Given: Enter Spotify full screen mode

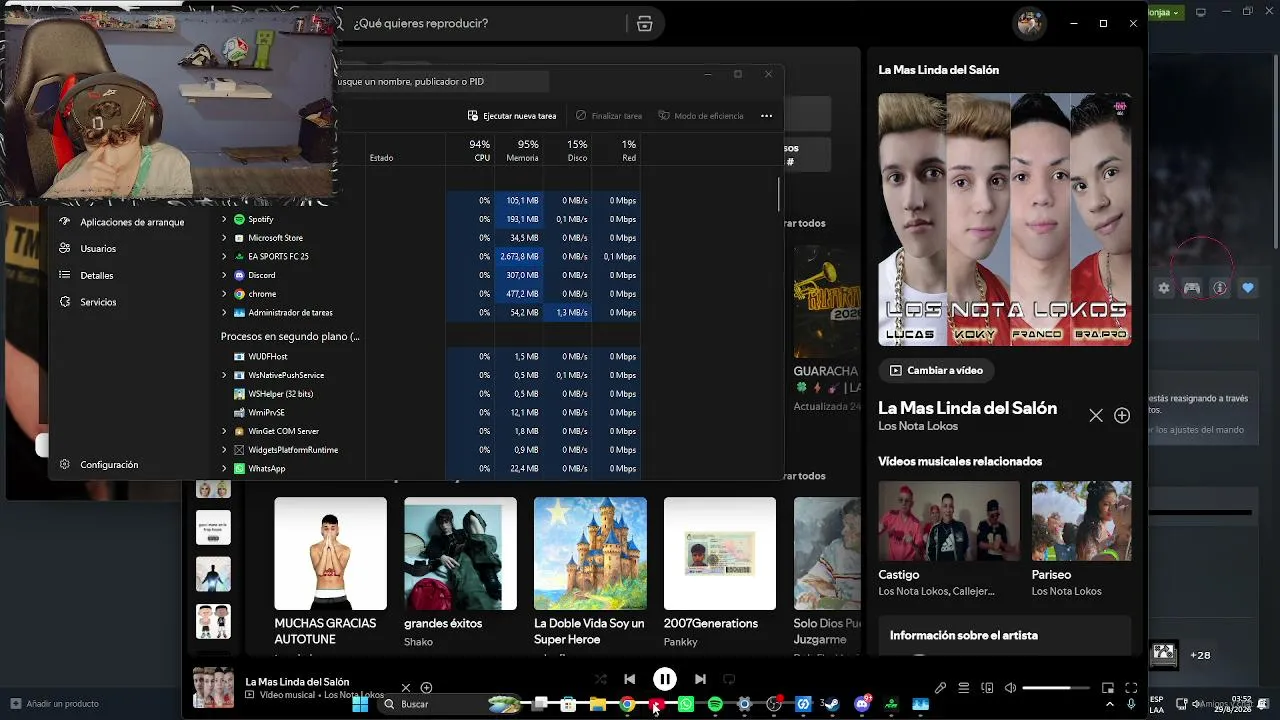Looking at the screenshot, I should click(1131, 688).
